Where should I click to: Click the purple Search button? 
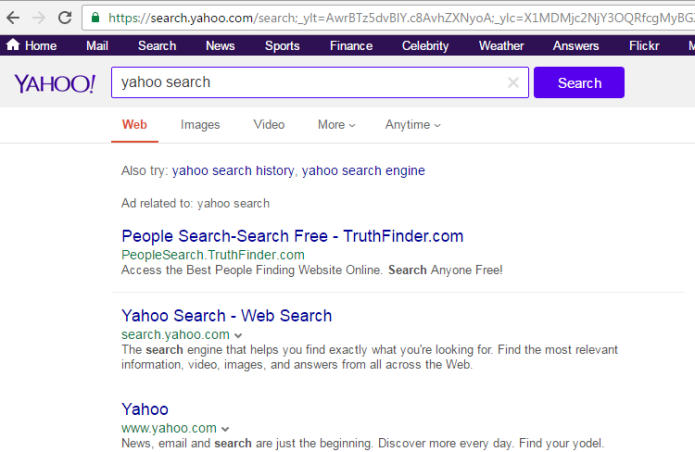coord(579,82)
